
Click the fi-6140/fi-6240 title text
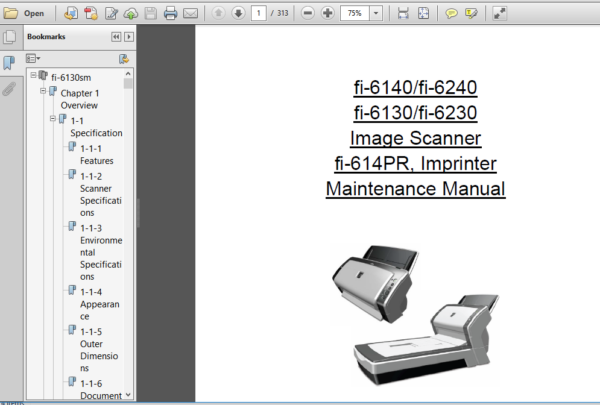click(415, 88)
